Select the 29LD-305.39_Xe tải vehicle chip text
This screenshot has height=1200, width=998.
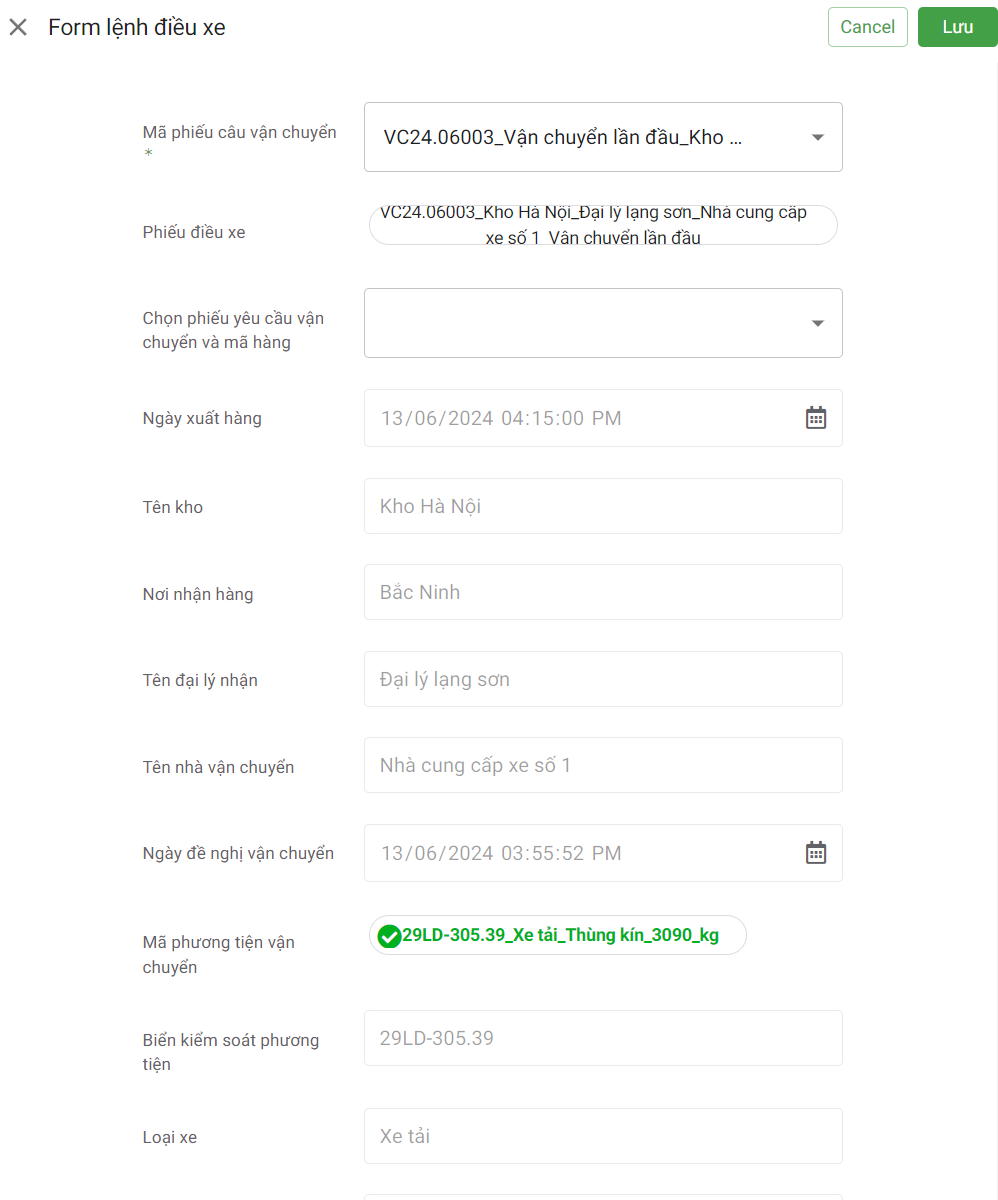[560, 936]
